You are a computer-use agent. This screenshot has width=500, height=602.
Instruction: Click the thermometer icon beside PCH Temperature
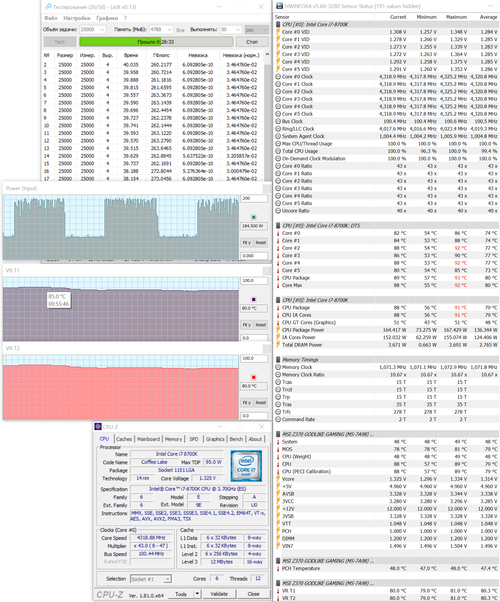(x=278, y=568)
